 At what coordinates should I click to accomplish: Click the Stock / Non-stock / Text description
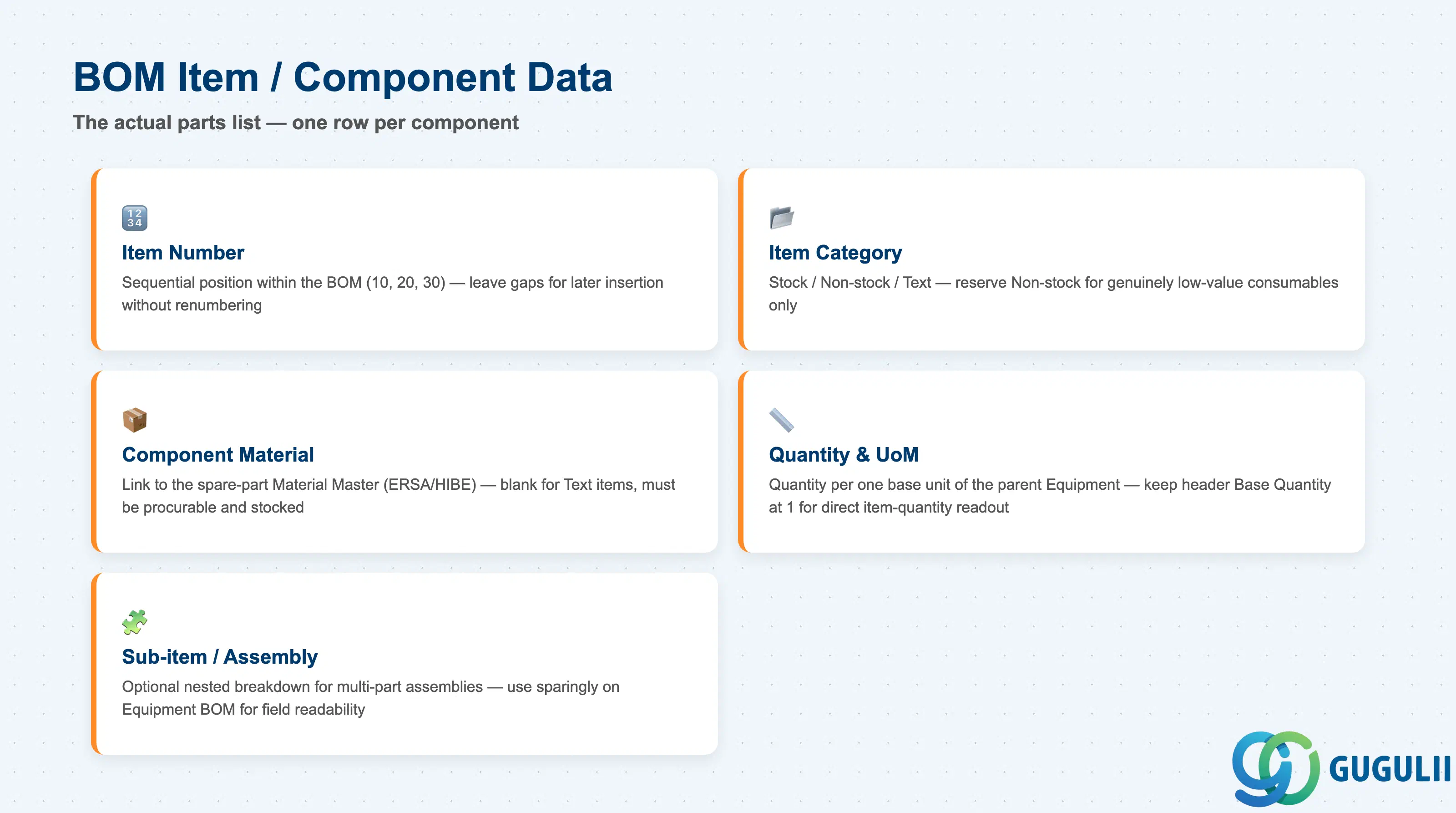[1054, 294]
